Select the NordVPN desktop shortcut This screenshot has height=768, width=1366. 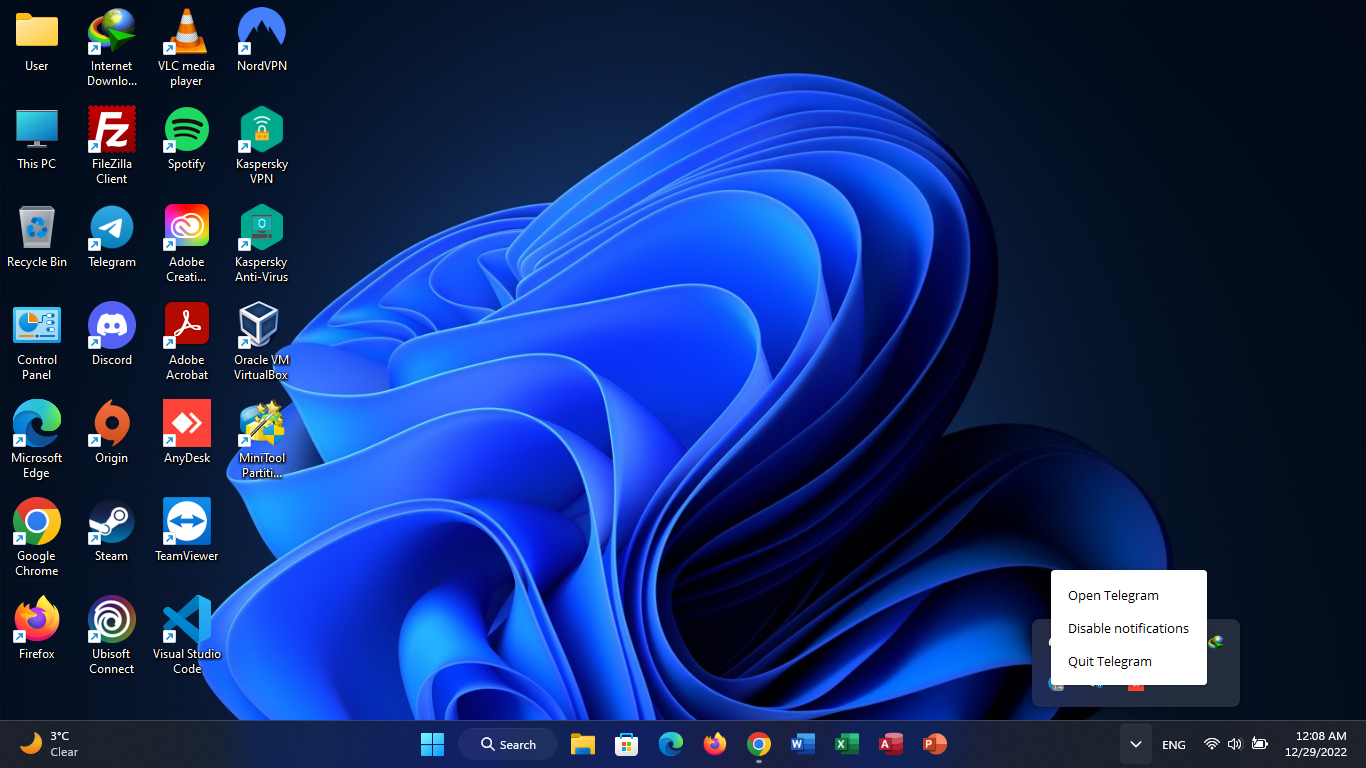pos(262,41)
